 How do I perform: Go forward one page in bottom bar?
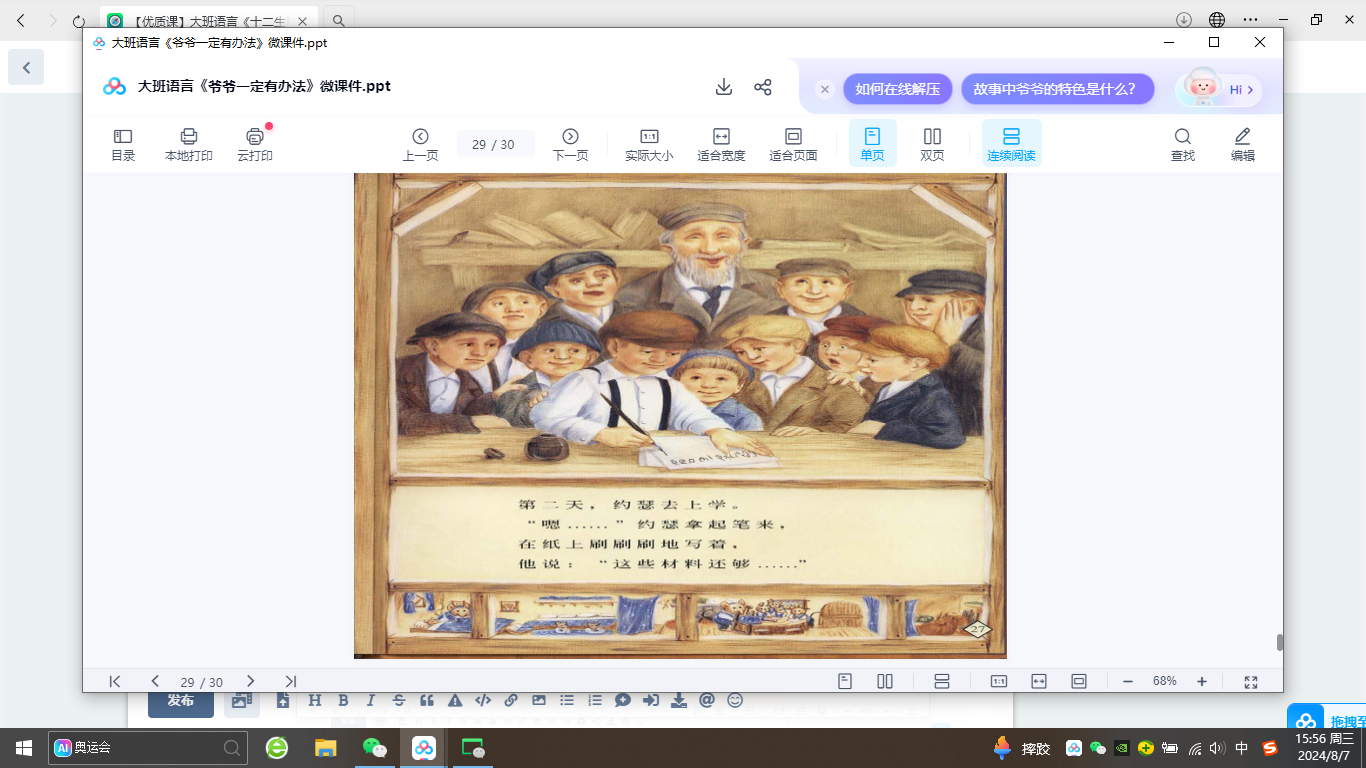(250, 681)
